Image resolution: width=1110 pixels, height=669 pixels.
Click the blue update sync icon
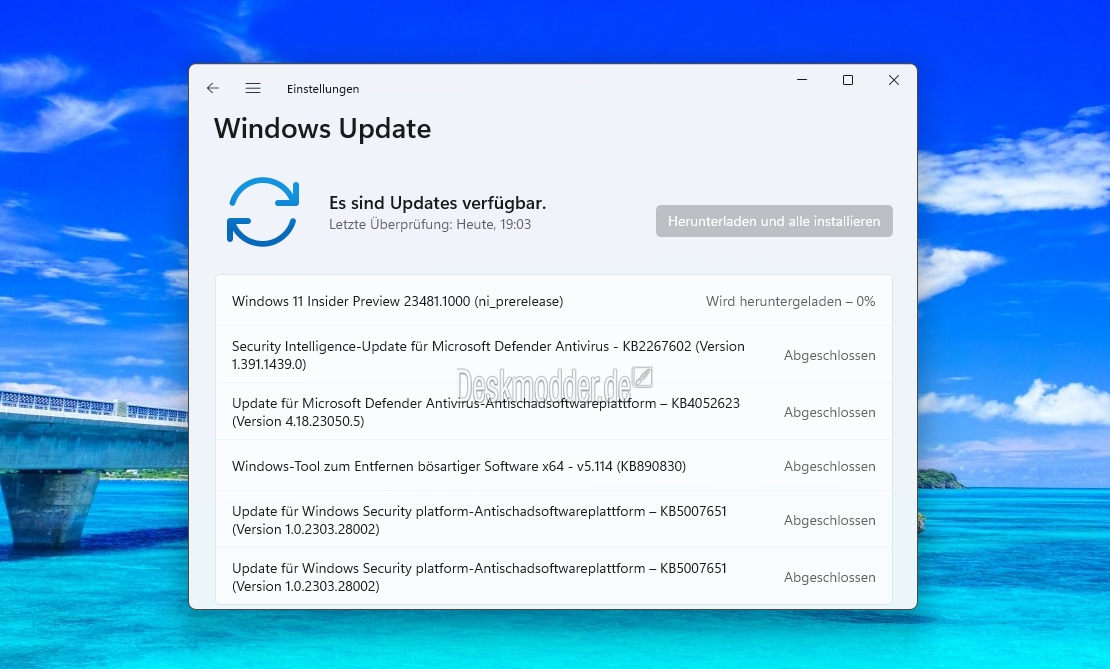click(263, 212)
